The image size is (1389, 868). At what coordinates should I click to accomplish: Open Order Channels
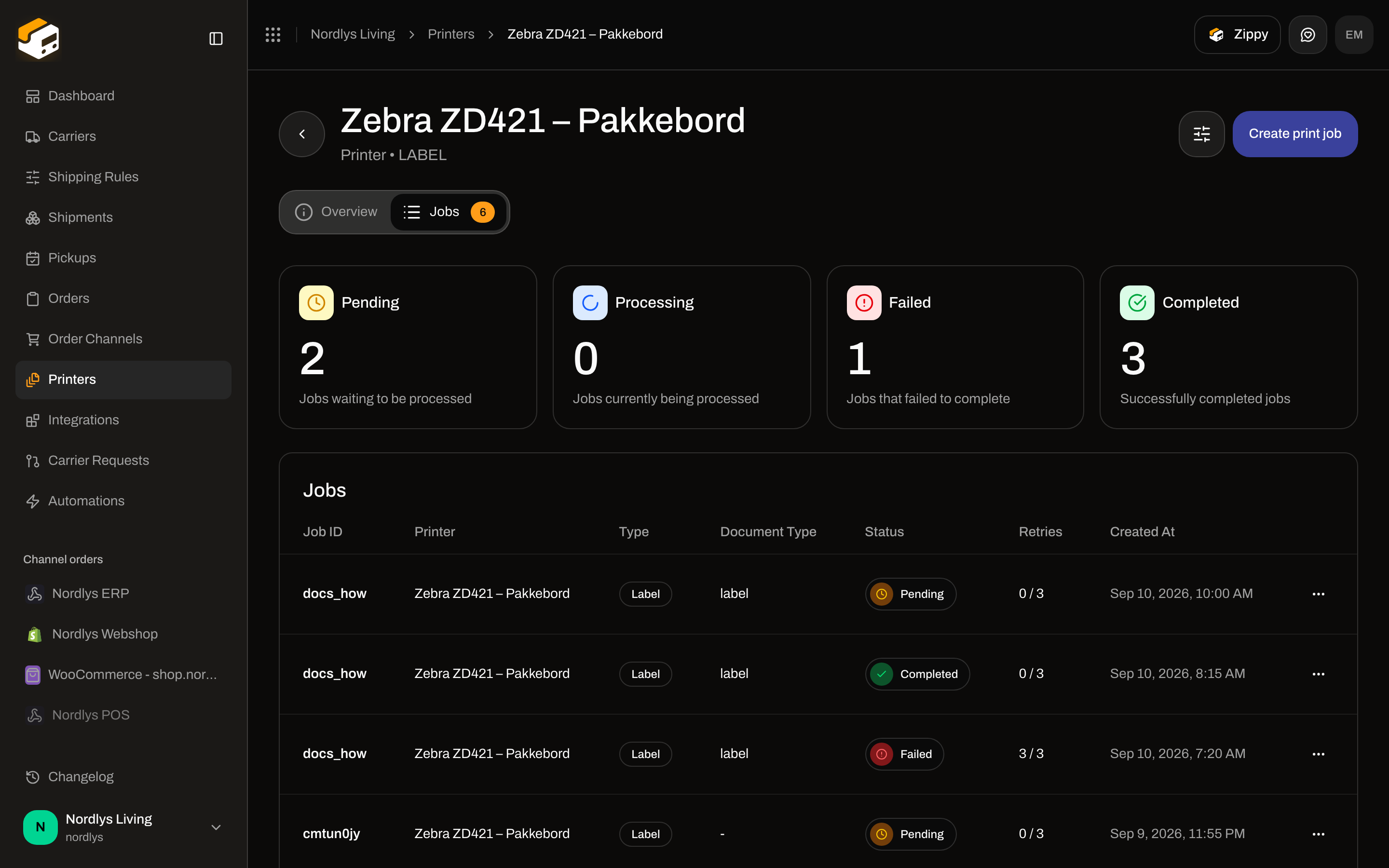(123, 339)
